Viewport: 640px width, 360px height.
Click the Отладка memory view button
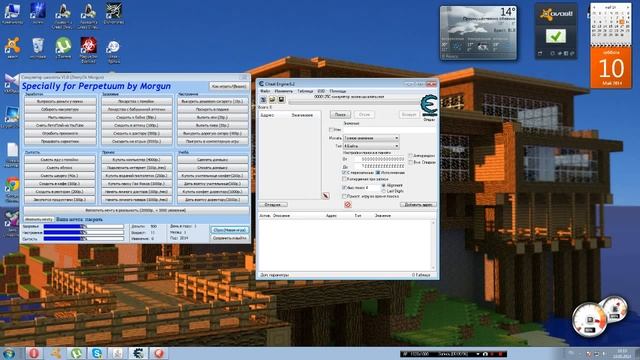pos(273,204)
